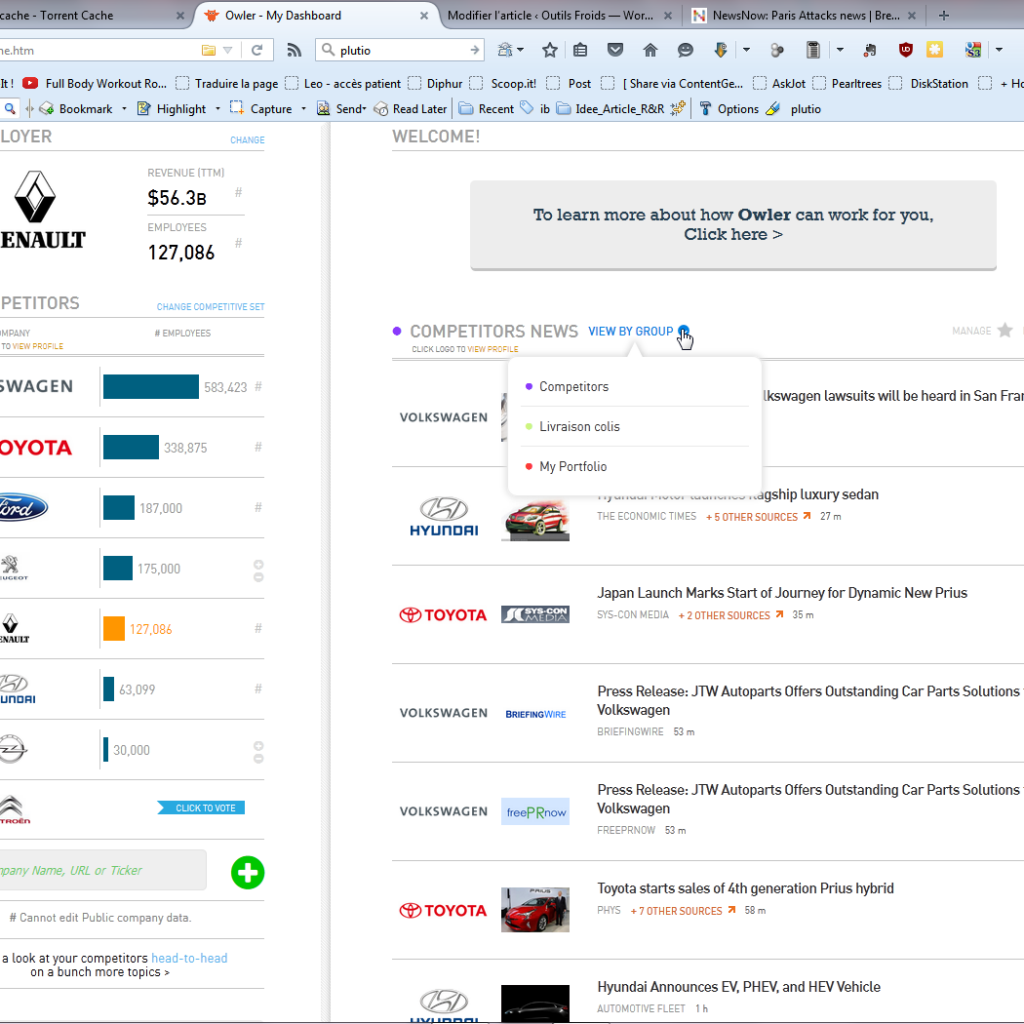Image resolution: width=1024 pixels, height=1024 pixels.
Task: Click the learn more about Owler banner
Action: [733, 224]
